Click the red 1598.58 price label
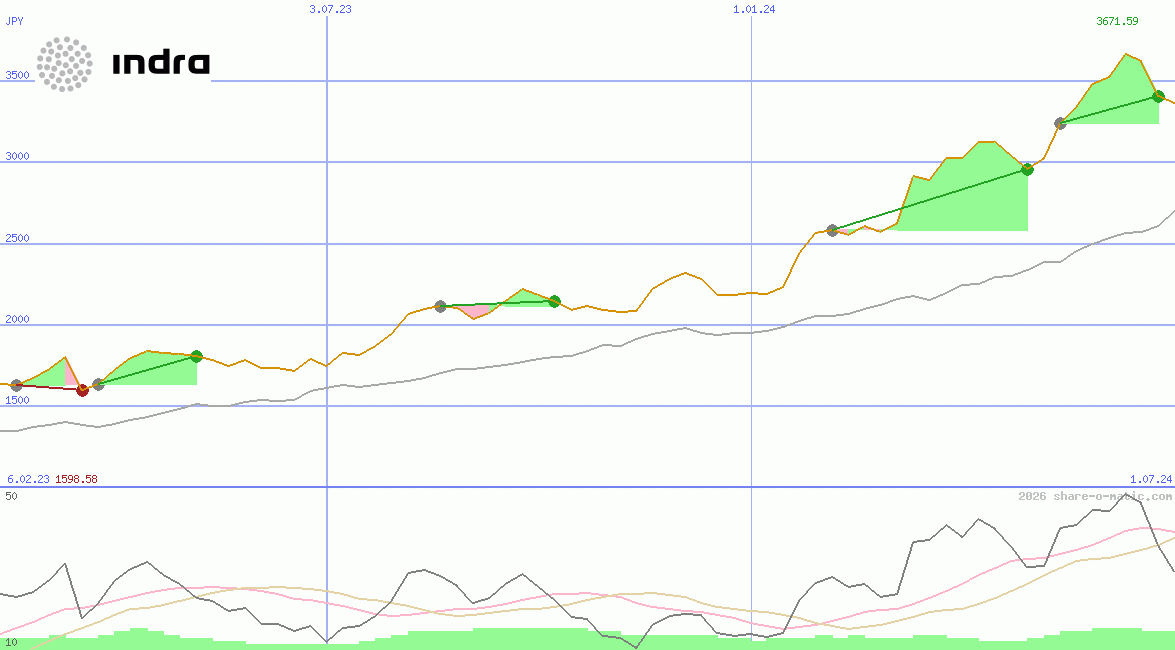 click(76, 479)
